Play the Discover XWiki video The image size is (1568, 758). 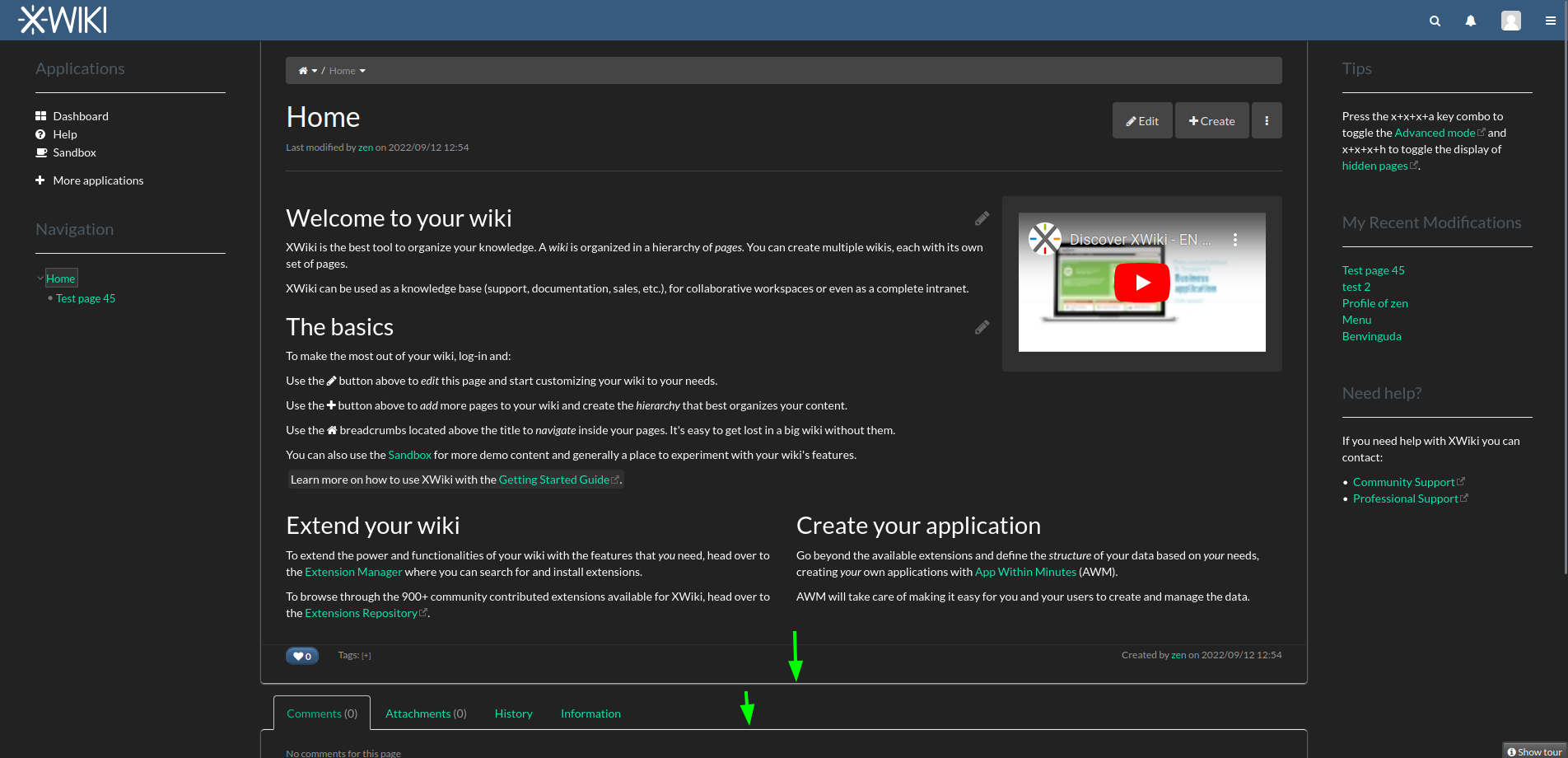tap(1141, 283)
